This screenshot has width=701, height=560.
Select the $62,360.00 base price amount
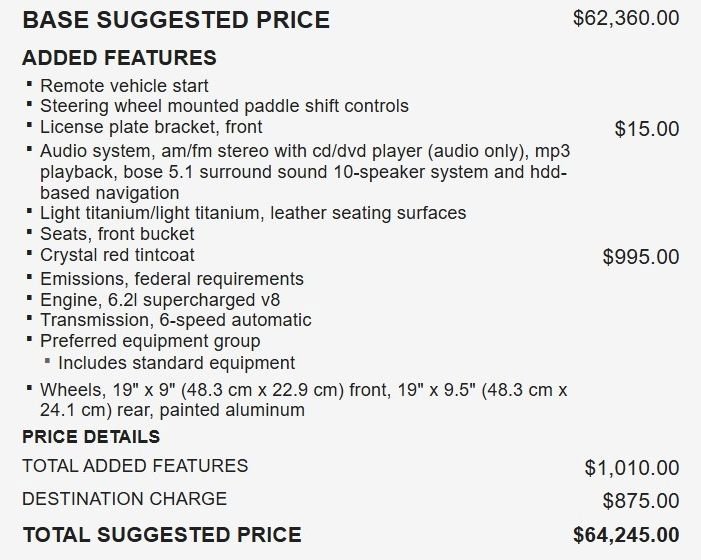point(626,18)
